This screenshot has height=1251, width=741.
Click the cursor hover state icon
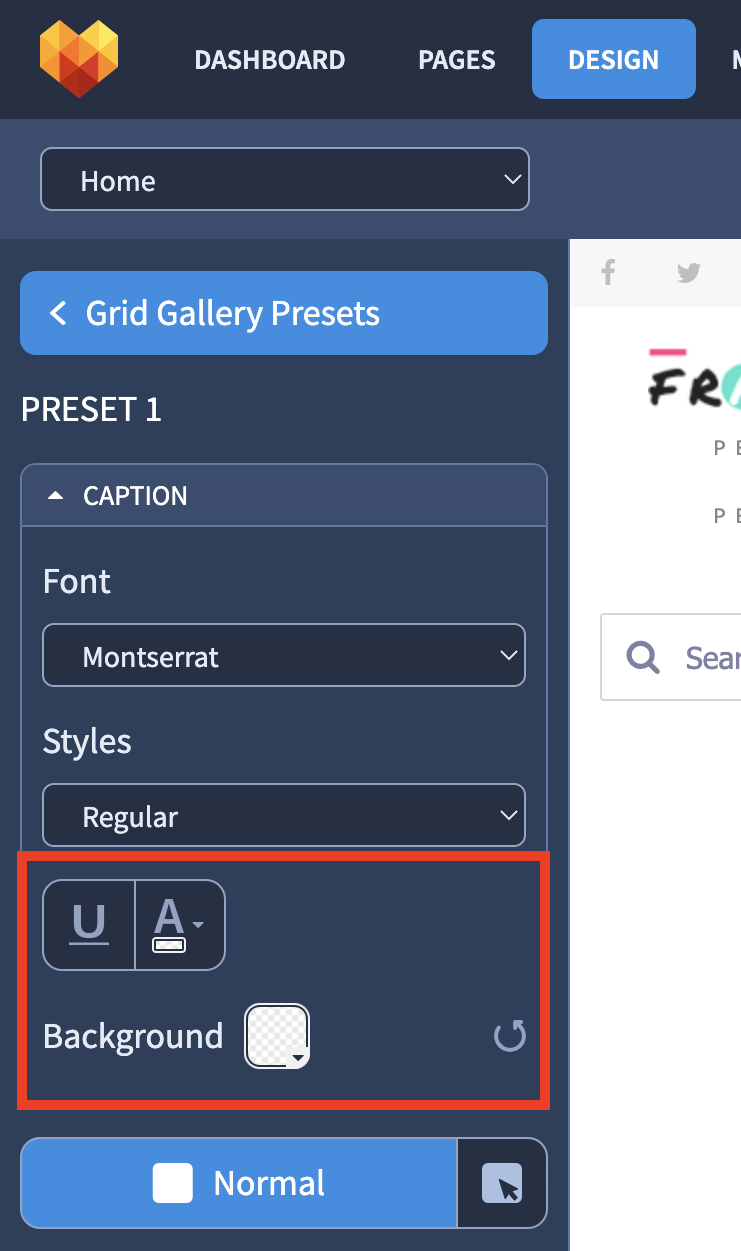(502, 1183)
